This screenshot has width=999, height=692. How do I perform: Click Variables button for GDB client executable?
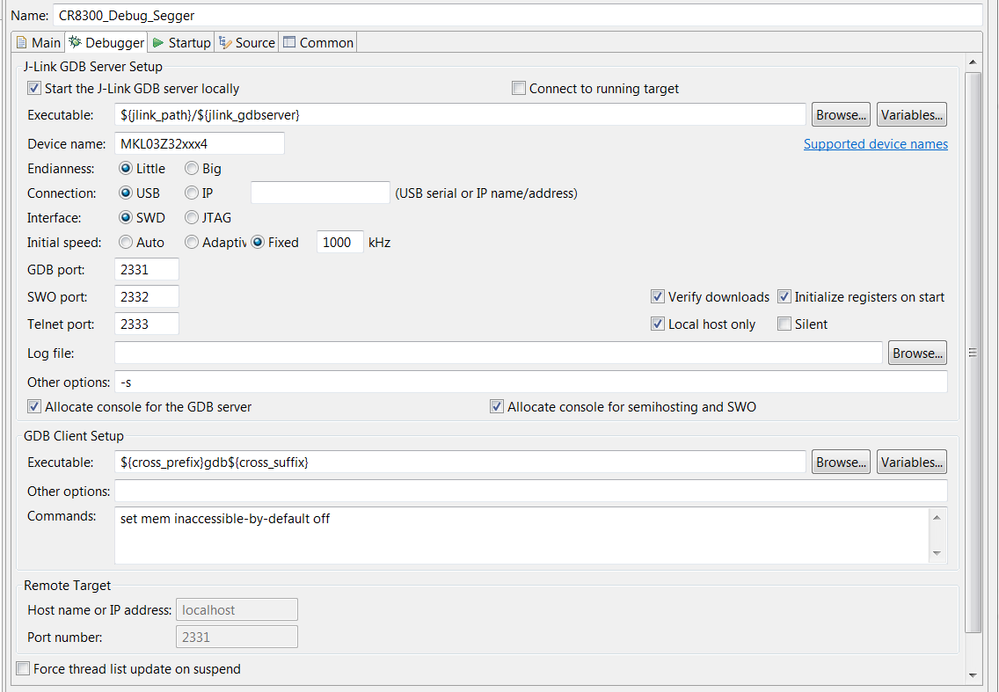tap(911, 462)
